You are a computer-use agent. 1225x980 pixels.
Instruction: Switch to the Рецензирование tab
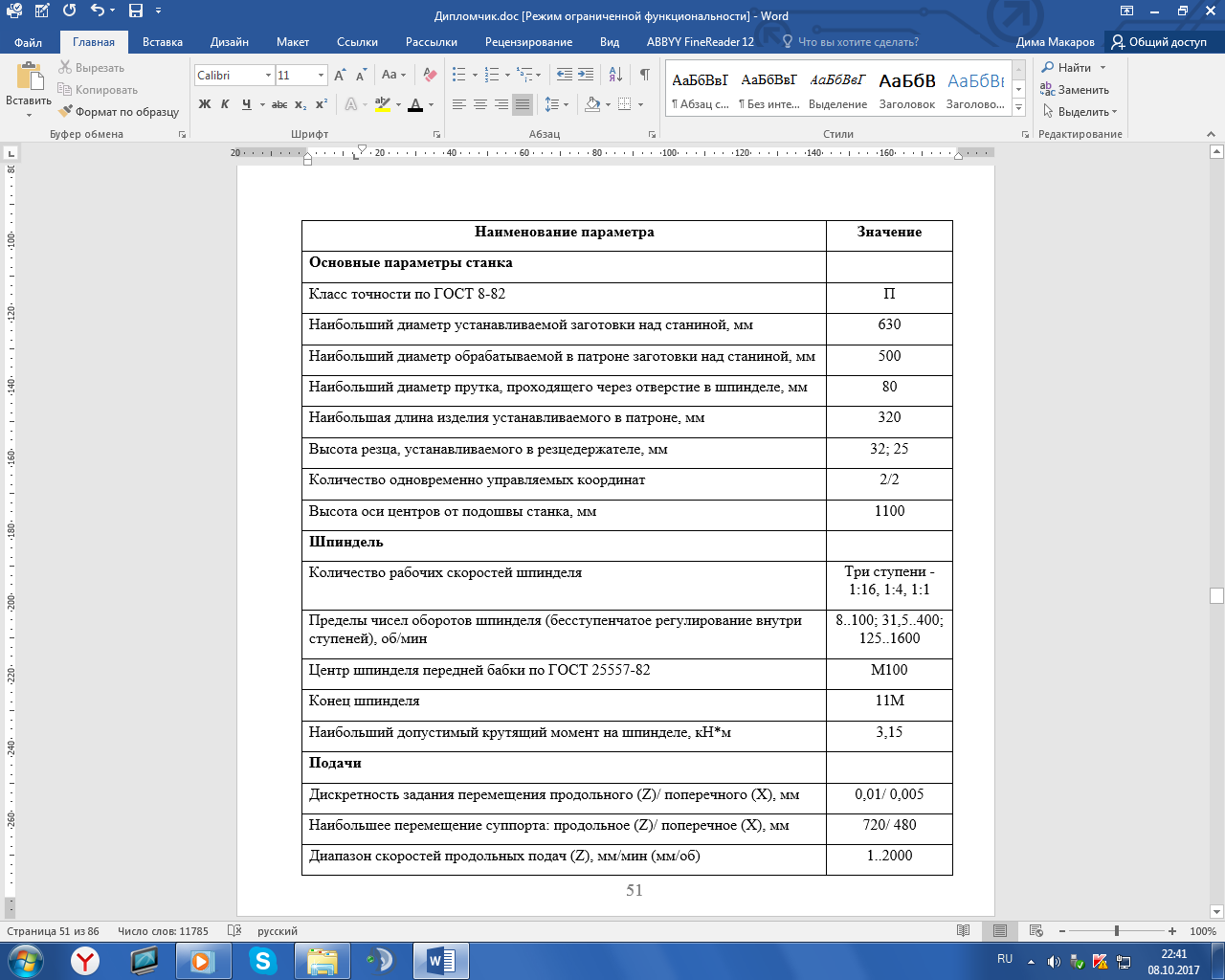coord(528,42)
